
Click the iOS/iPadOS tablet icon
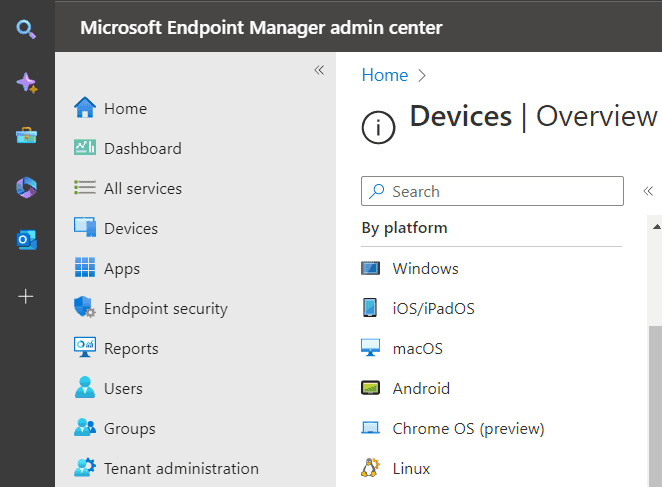pyautogui.click(x=370, y=307)
